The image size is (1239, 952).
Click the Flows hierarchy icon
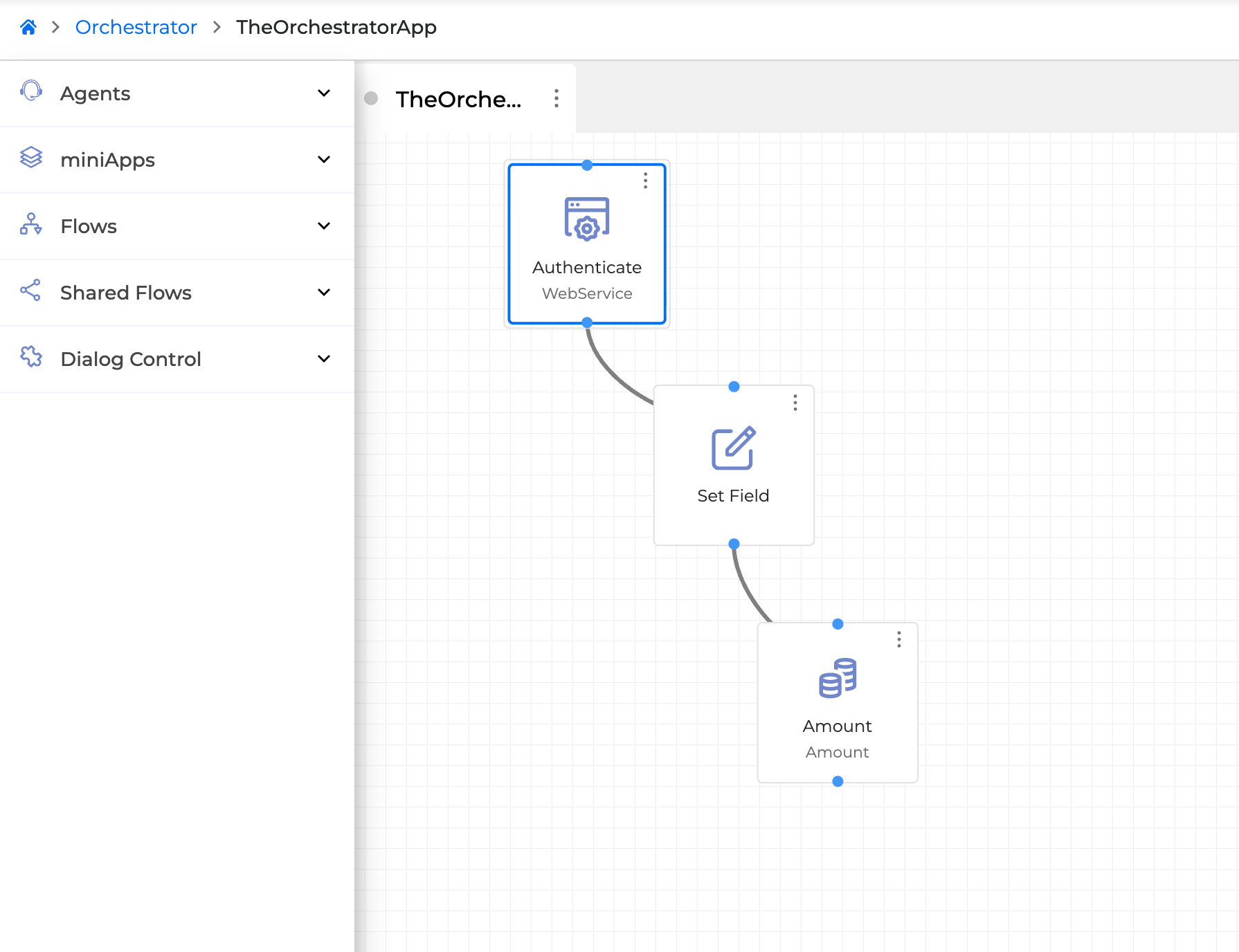pyautogui.click(x=31, y=224)
